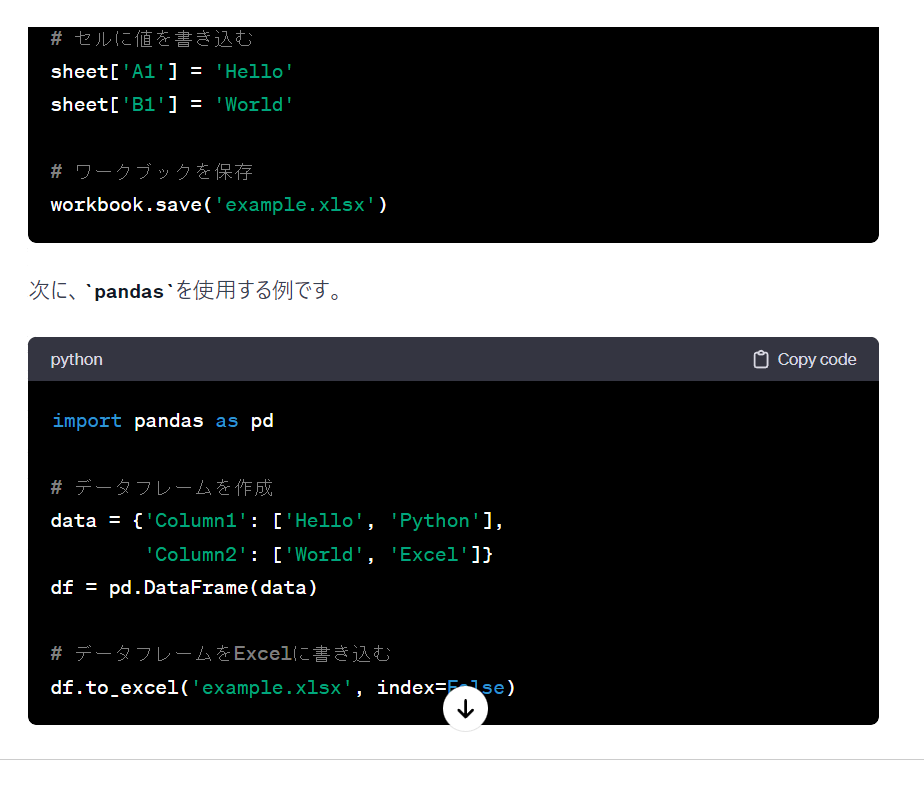Viewport: 924px width, 788px height.
Task: Click the clipboard icon beside Copy code
Action: click(761, 360)
